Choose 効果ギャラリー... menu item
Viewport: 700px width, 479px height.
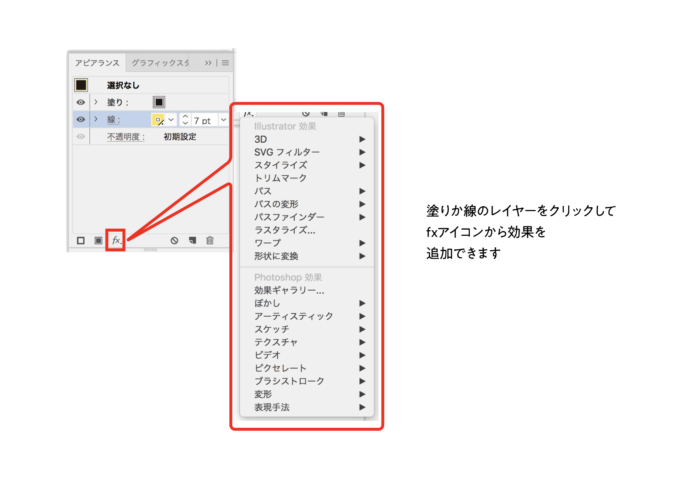(307, 290)
